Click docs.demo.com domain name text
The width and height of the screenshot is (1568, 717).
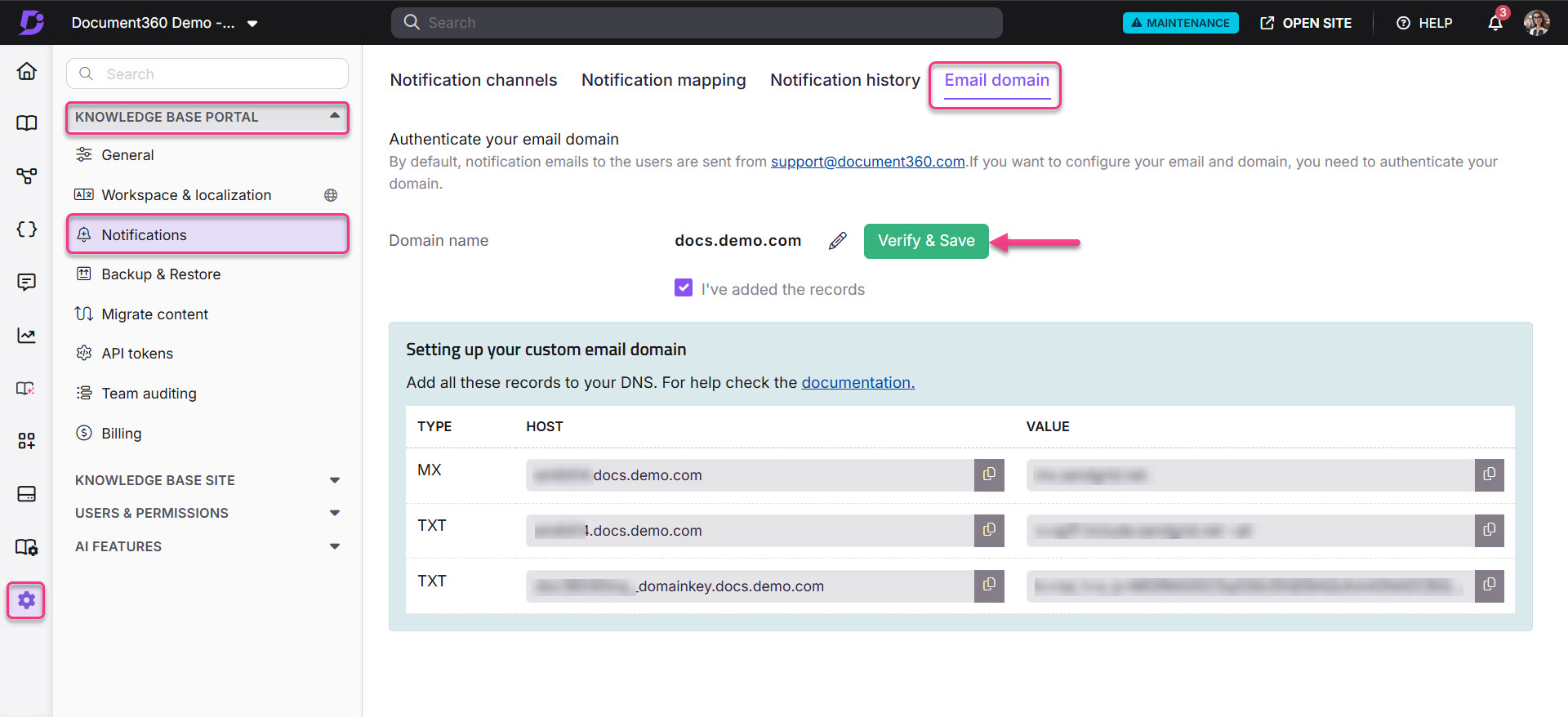pos(737,241)
